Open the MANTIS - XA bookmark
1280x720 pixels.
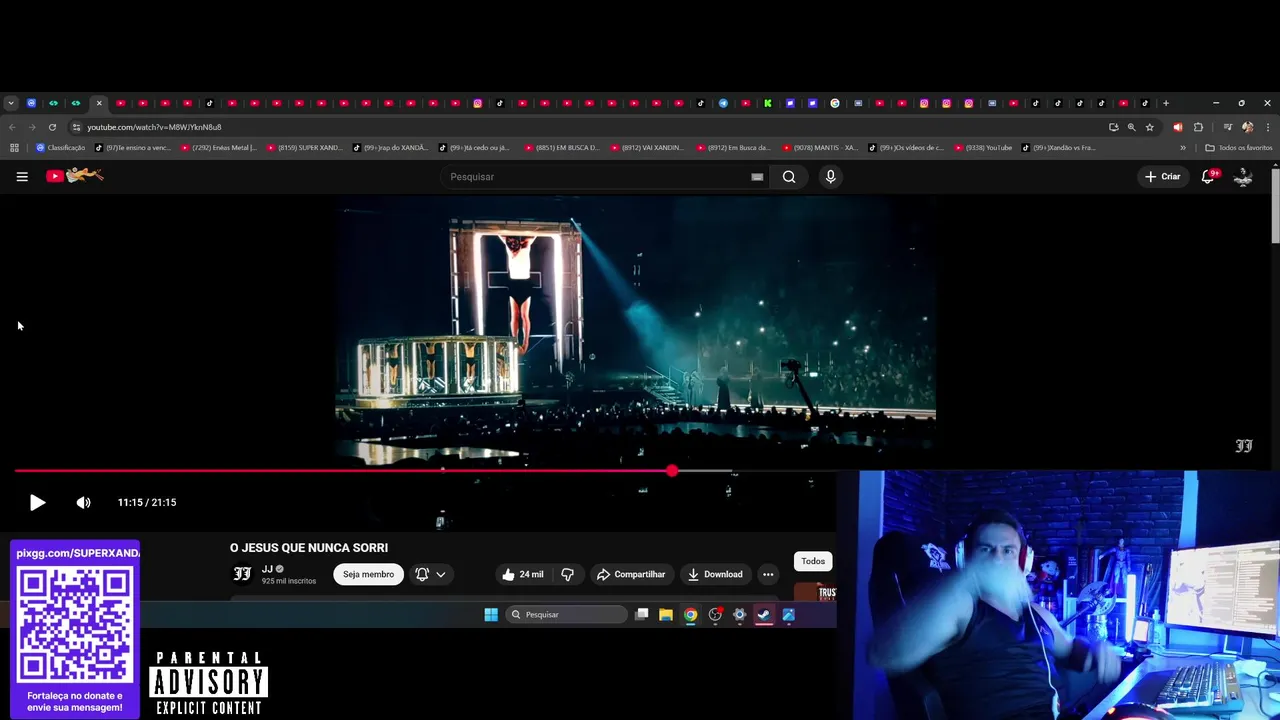tap(820, 148)
